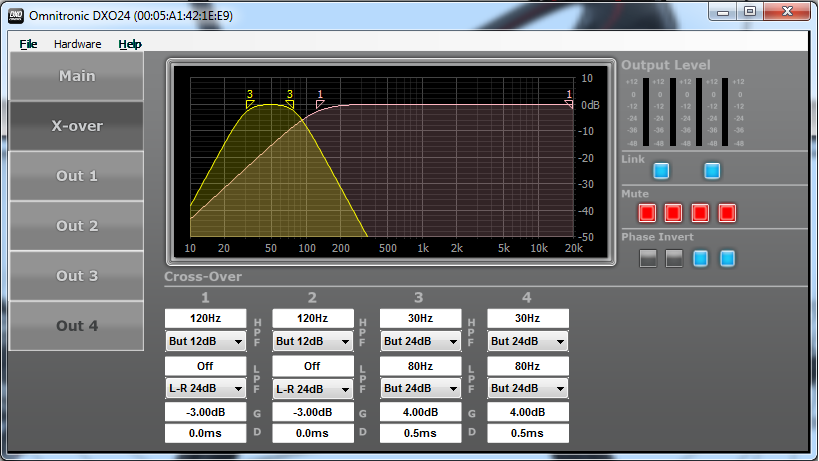Click channel 3 LPF frequency field 80Hz
The height and width of the screenshot is (461, 819).
click(x=420, y=366)
